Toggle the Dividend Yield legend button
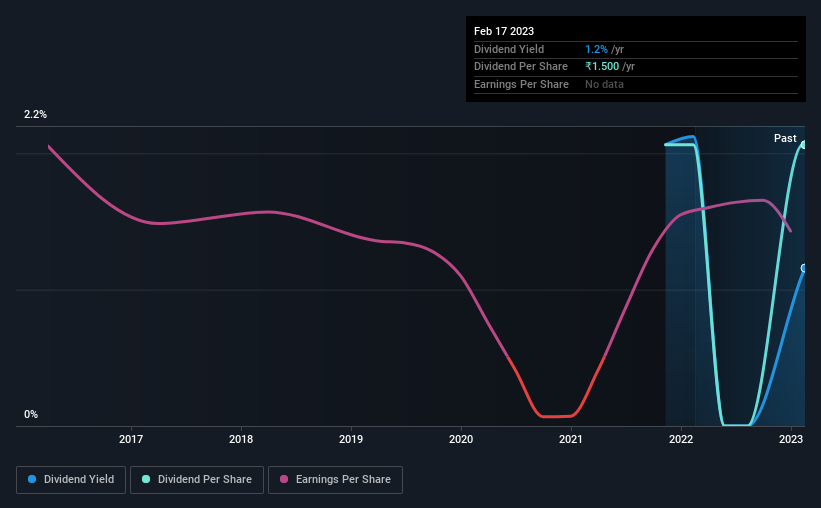821x508 pixels. point(71,480)
